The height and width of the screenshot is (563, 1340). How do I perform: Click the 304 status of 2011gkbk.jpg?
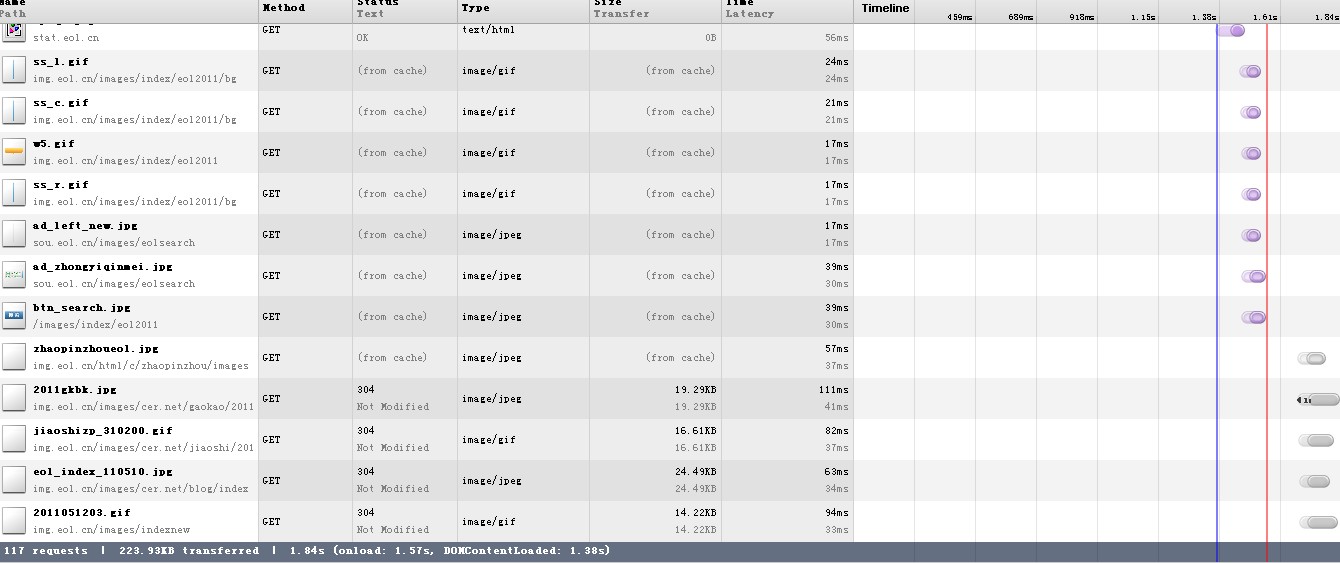click(366, 390)
